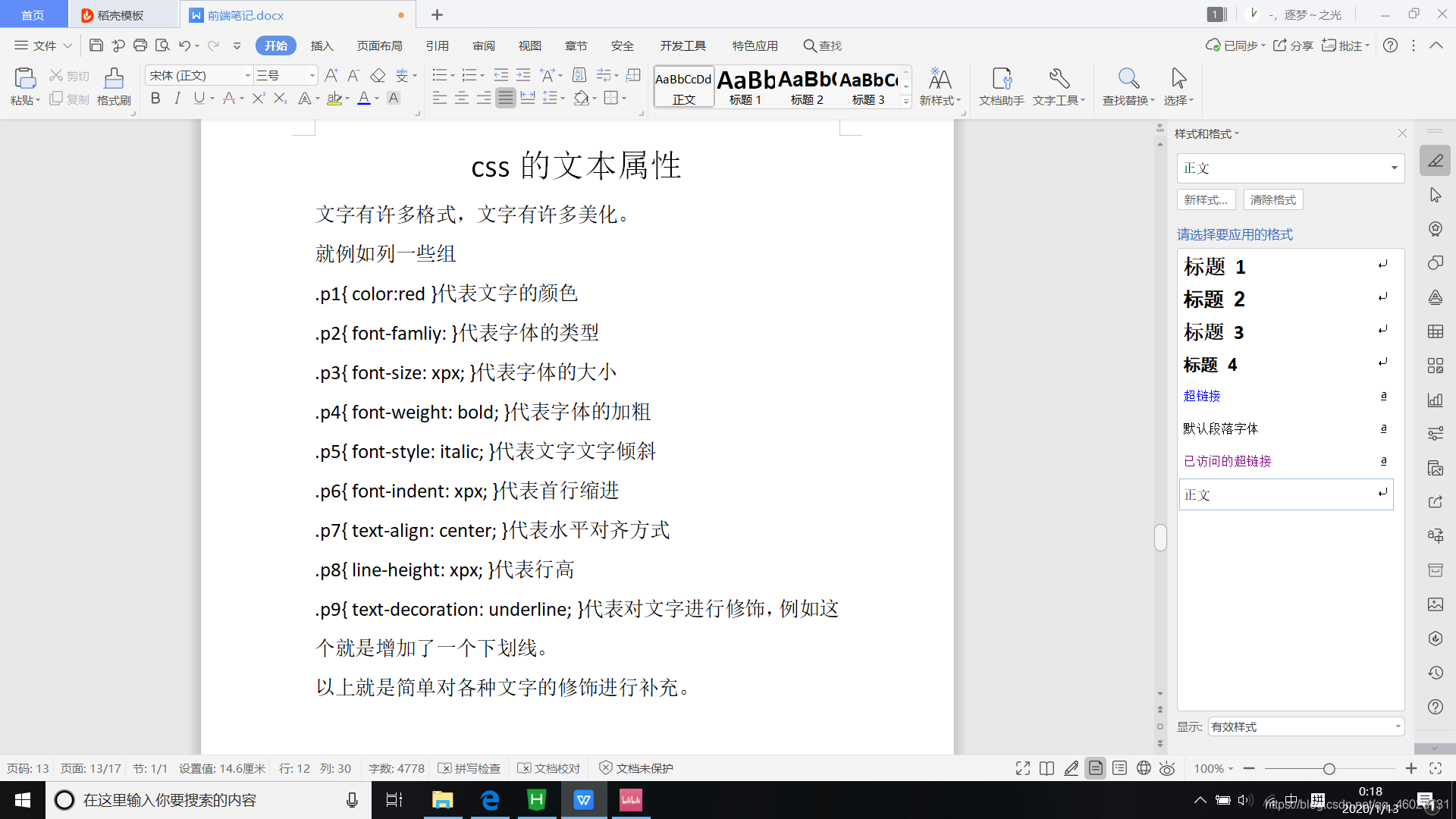Toggle character shading button
This screenshot has width=1456, height=819.
[x=394, y=98]
